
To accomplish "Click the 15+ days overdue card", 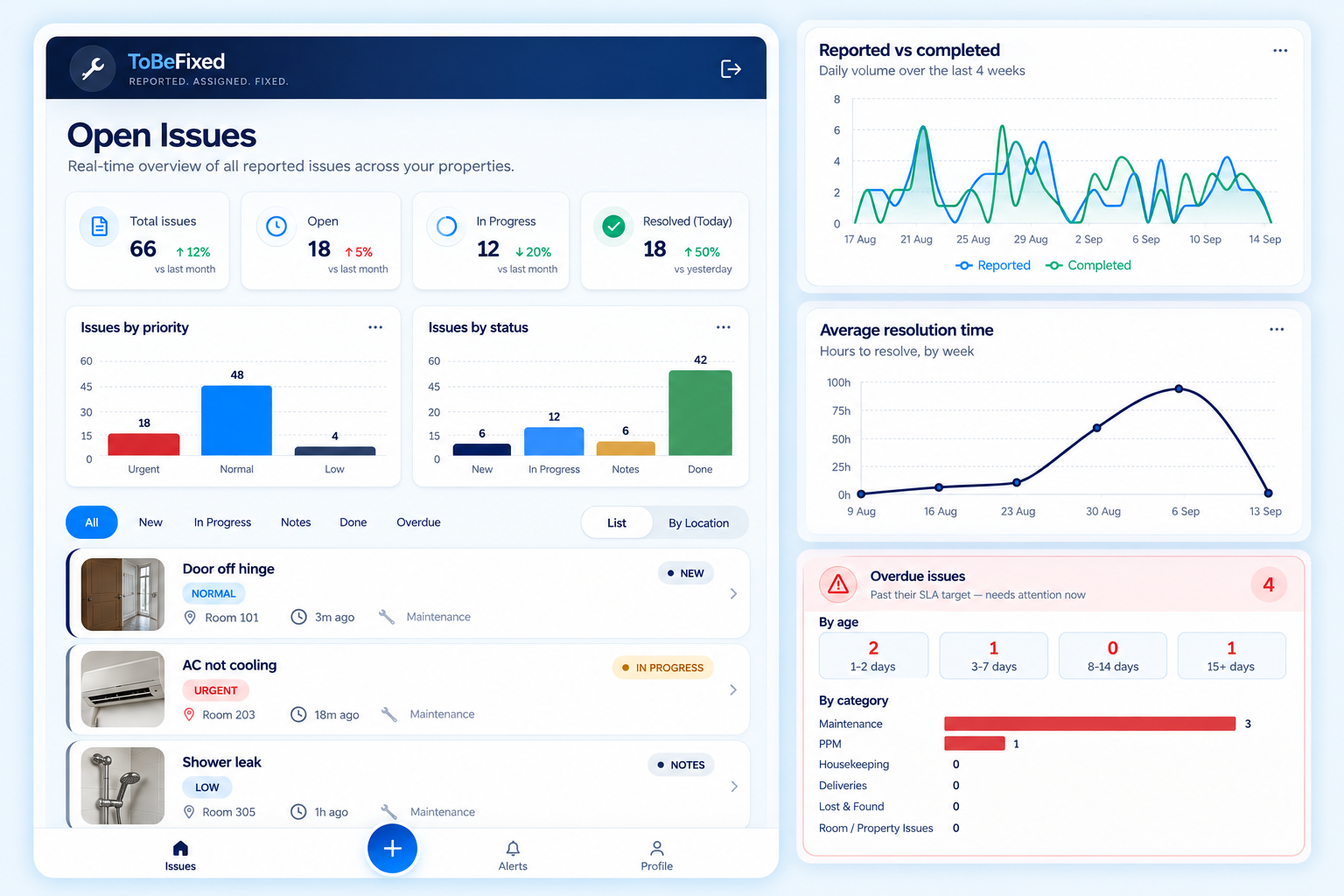I will tap(1231, 655).
